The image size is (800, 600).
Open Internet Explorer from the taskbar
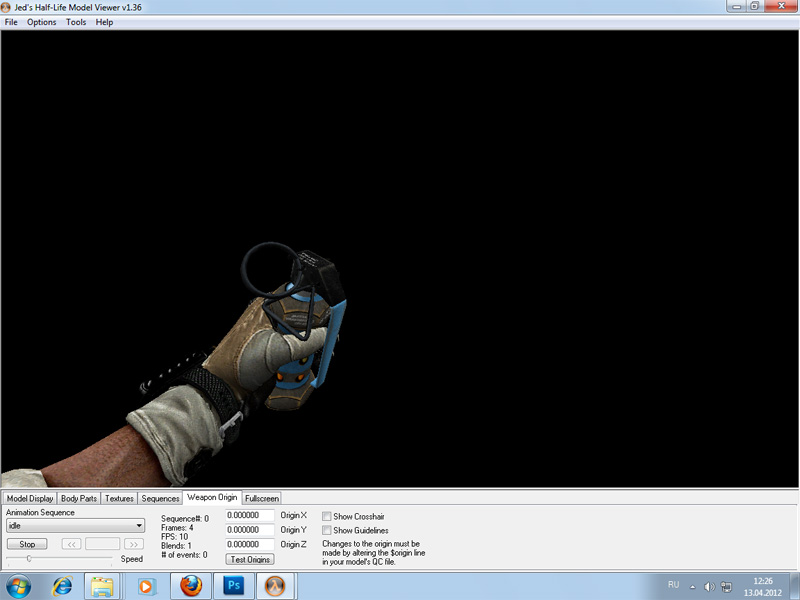coord(62,585)
